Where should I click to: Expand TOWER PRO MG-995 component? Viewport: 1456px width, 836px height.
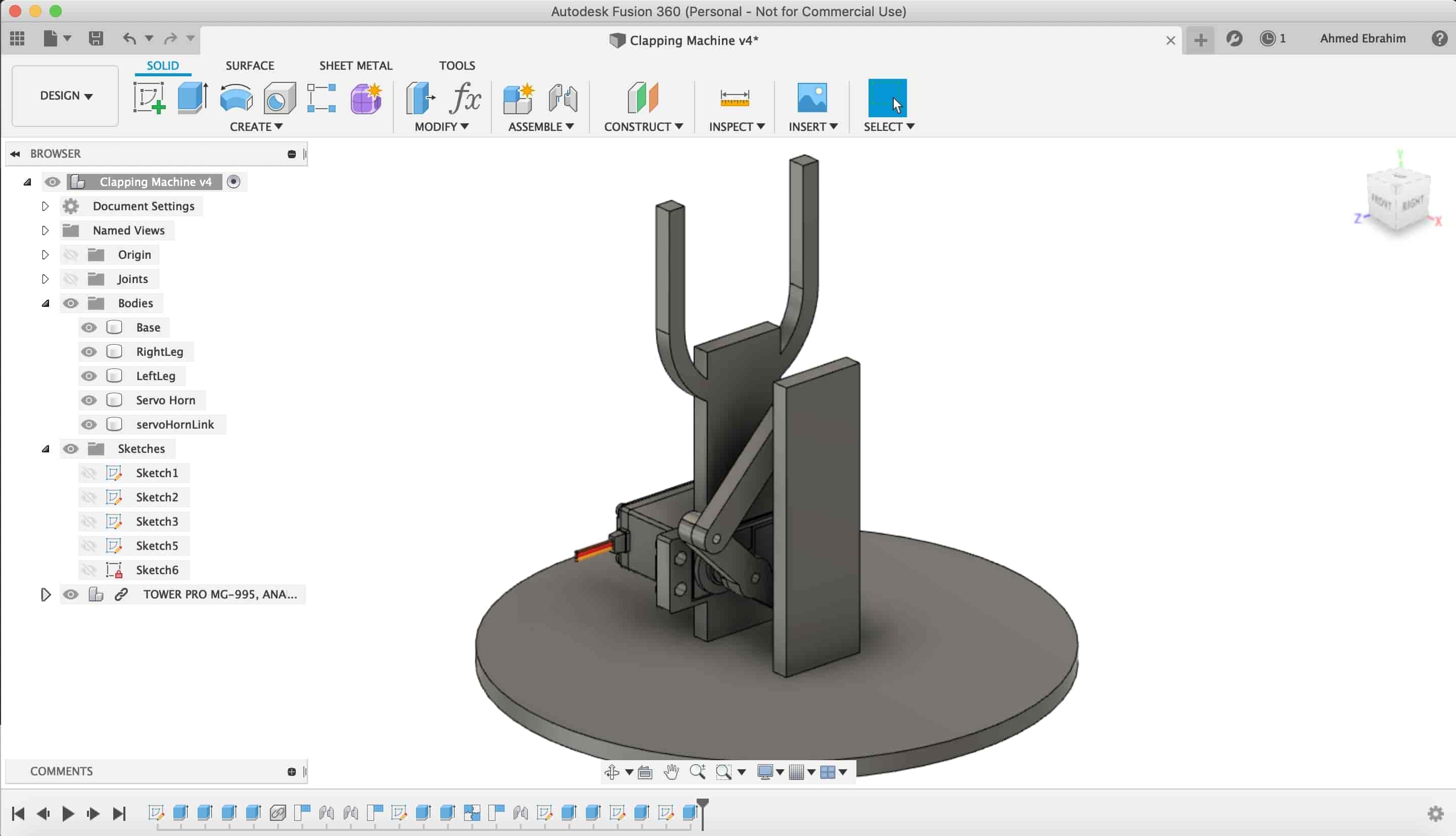point(45,594)
